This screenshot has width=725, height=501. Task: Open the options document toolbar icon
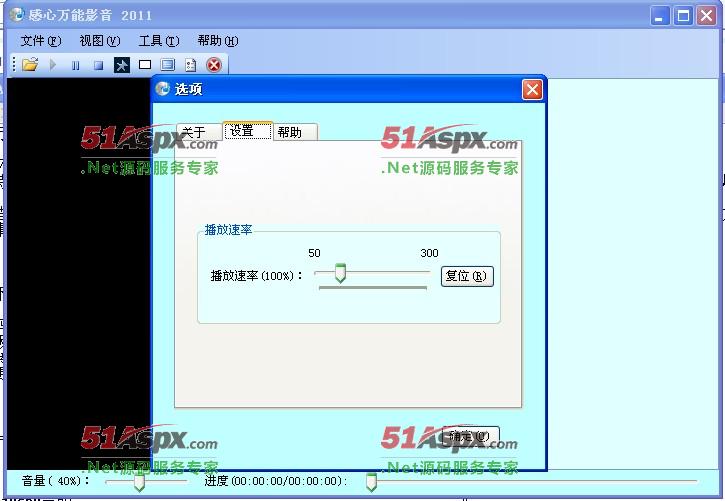pos(190,65)
